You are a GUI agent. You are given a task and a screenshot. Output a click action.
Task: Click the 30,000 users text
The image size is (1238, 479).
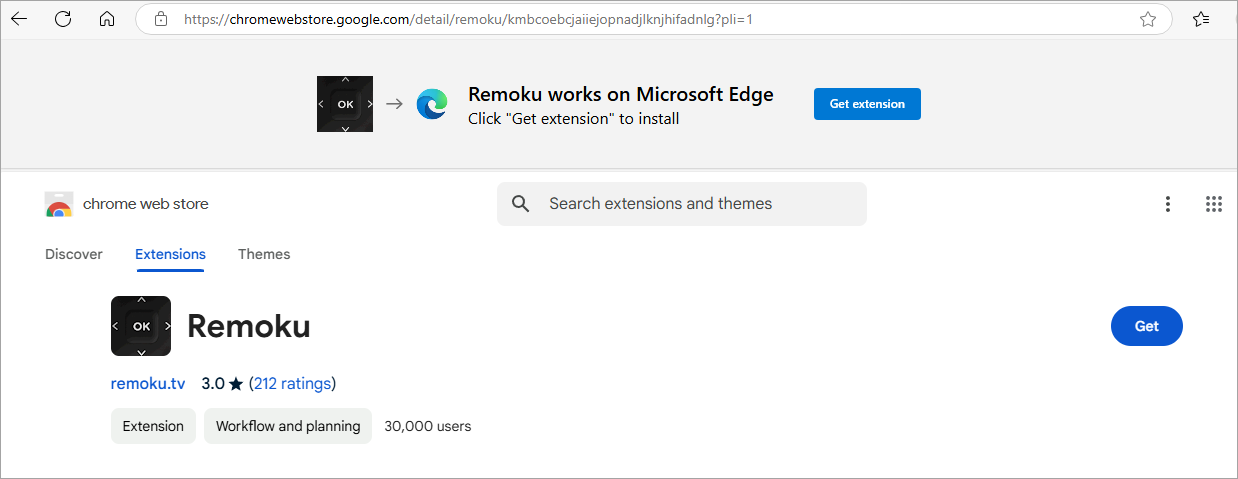428,426
